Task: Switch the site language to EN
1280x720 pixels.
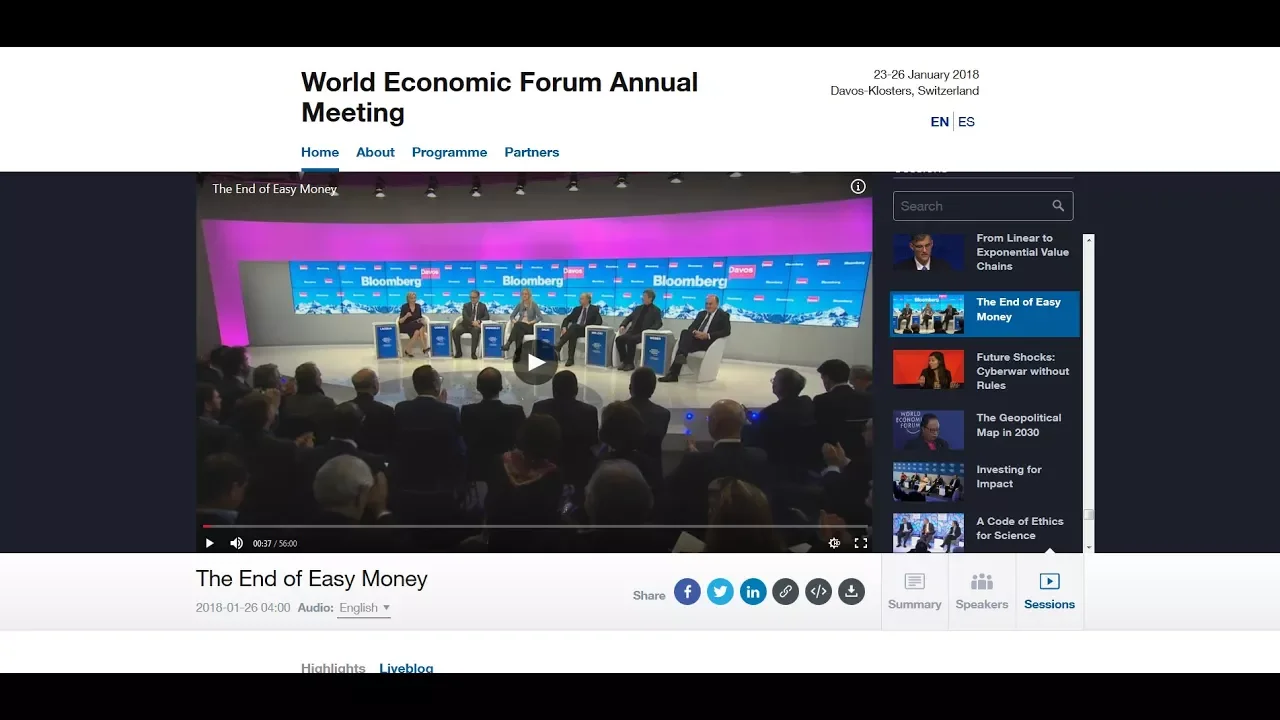Action: 939,122
